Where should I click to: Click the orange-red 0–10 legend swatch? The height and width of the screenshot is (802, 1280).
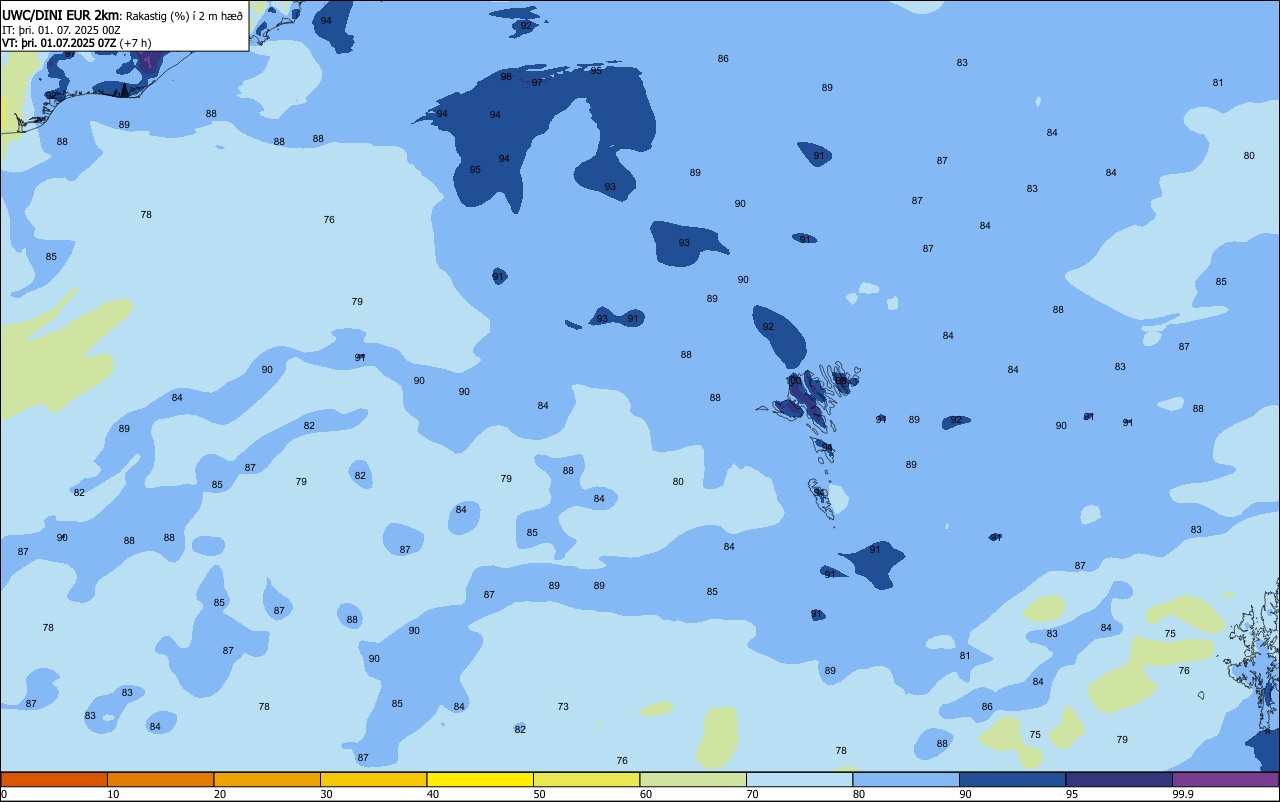pyautogui.click(x=54, y=779)
